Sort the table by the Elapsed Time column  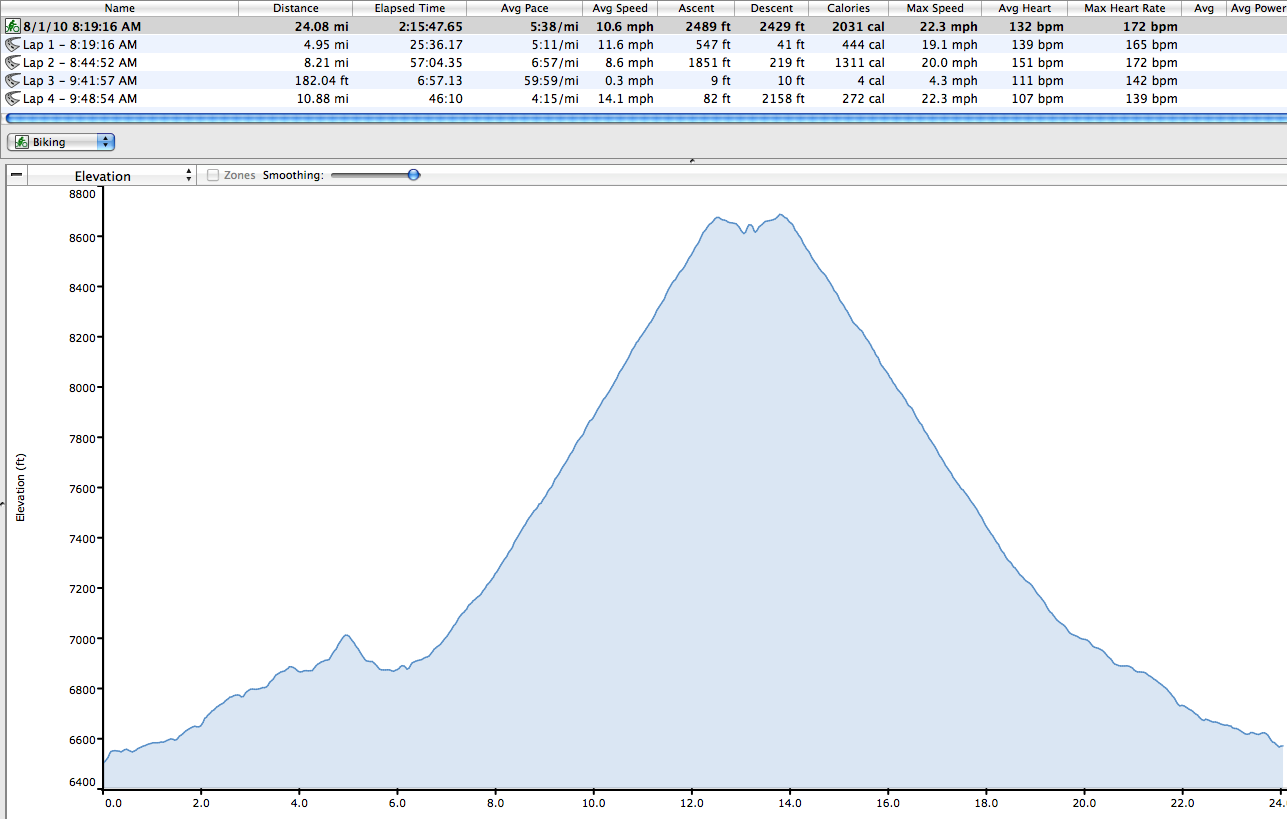410,8
